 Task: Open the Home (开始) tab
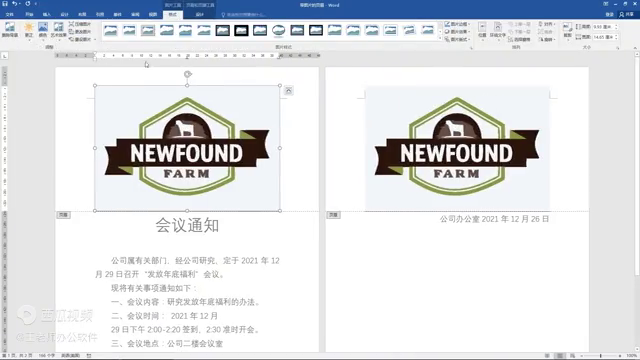tap(29, 15)
